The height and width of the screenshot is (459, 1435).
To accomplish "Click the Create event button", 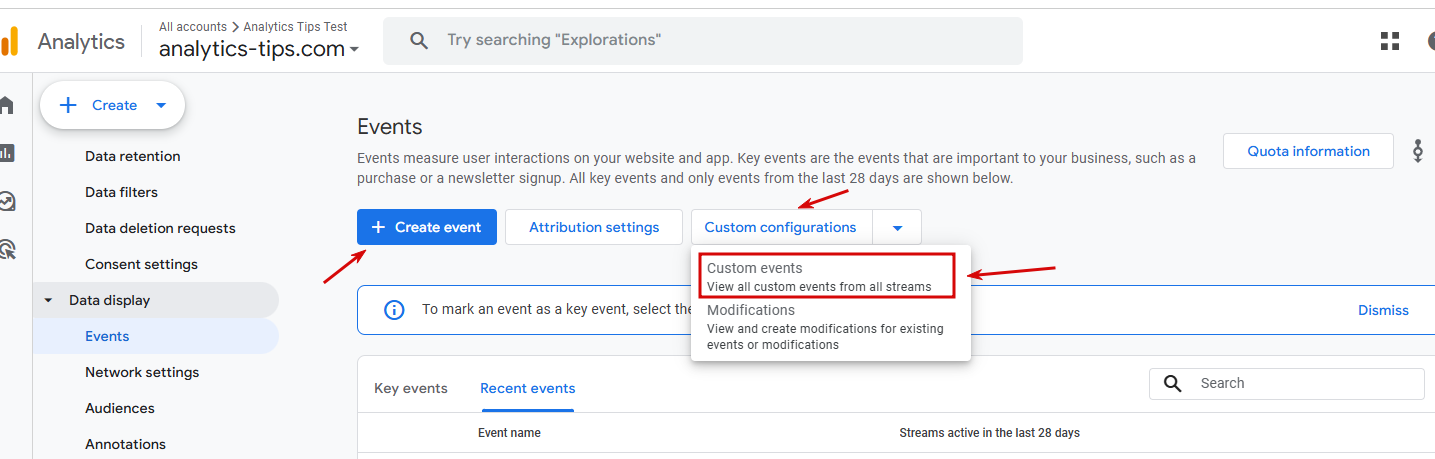I will click(427, 227).
